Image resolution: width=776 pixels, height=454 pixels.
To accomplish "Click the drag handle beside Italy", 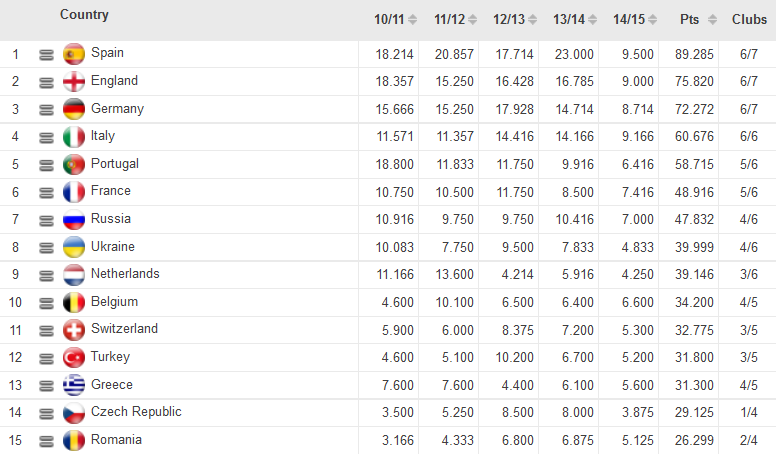I will (46, 137).
